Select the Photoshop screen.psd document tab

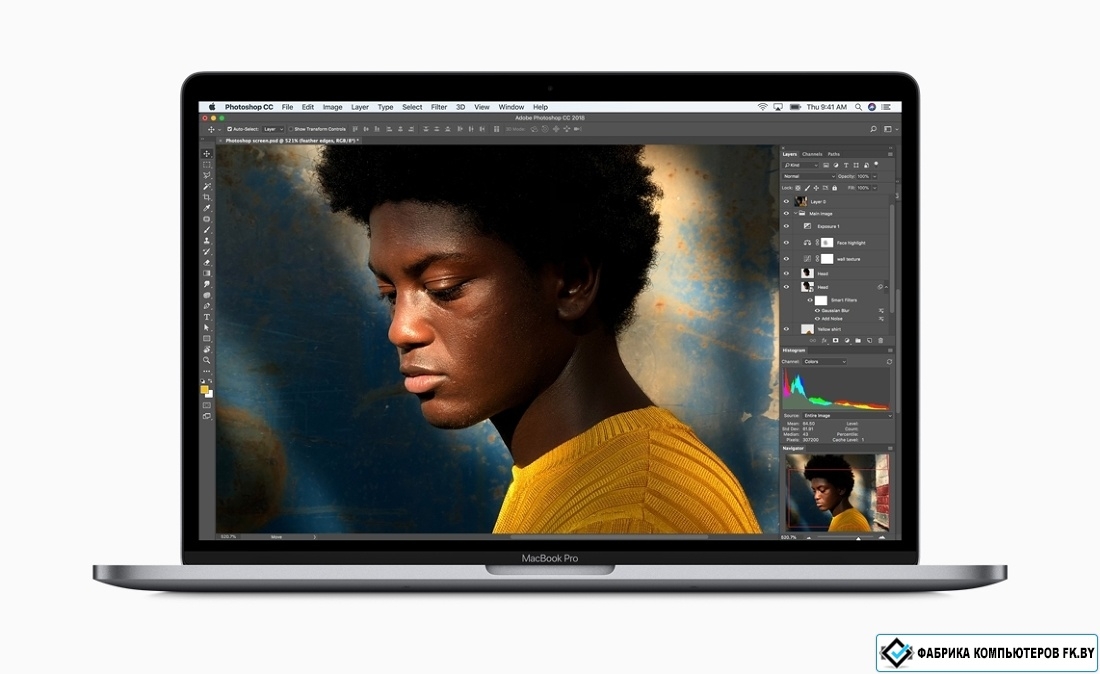point(291,140)
